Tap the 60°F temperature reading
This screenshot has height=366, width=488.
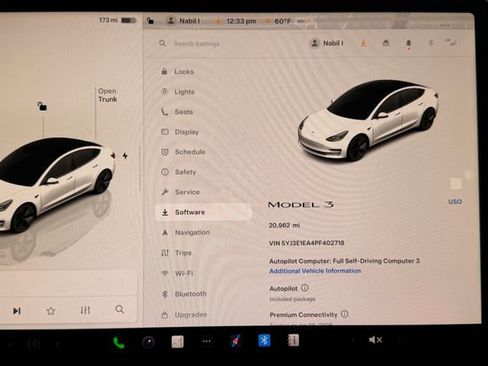tap(283, 21)
